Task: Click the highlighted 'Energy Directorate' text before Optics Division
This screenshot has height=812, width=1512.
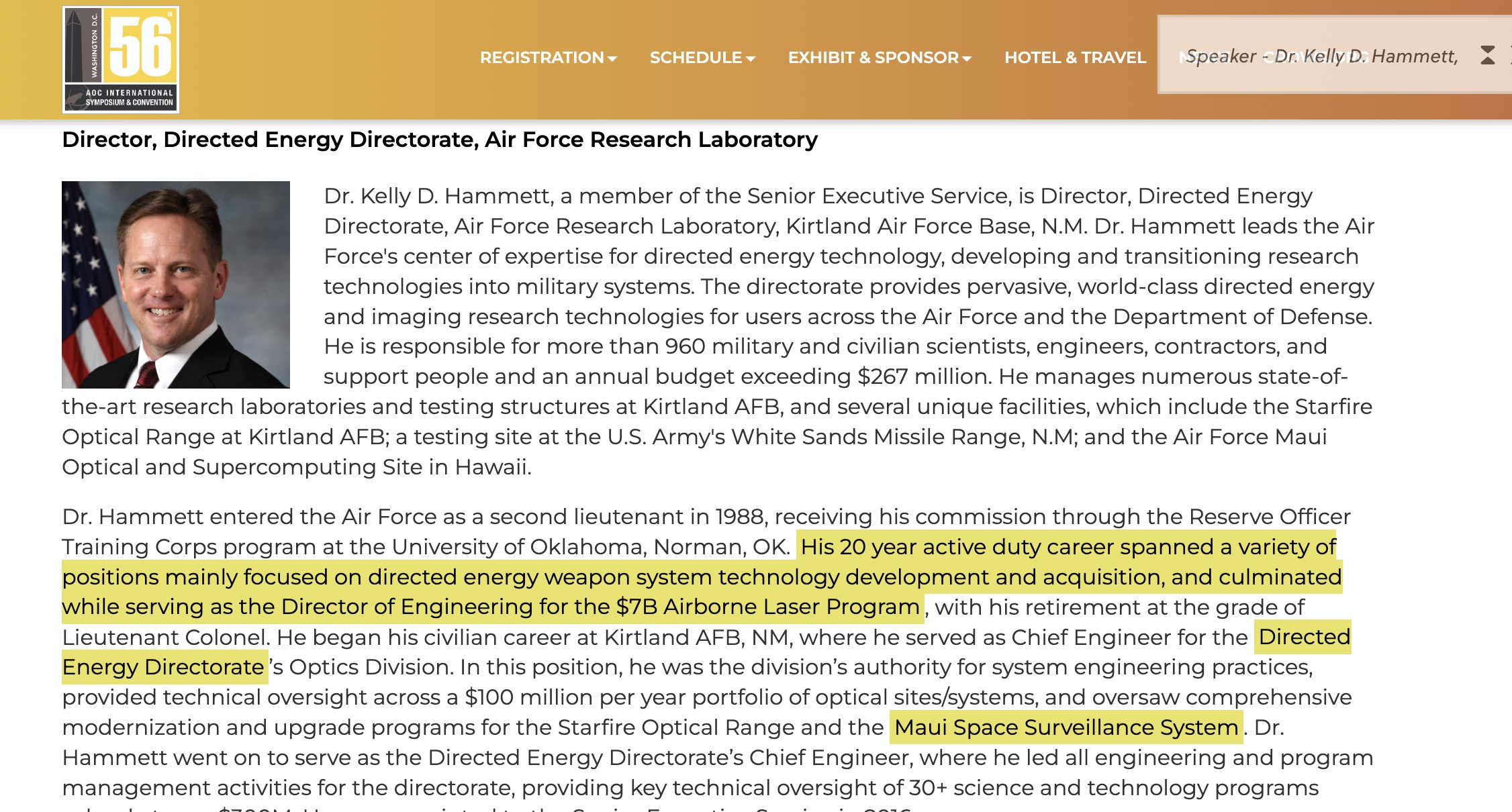Action: pyautogui.click(x=163, y=667)
